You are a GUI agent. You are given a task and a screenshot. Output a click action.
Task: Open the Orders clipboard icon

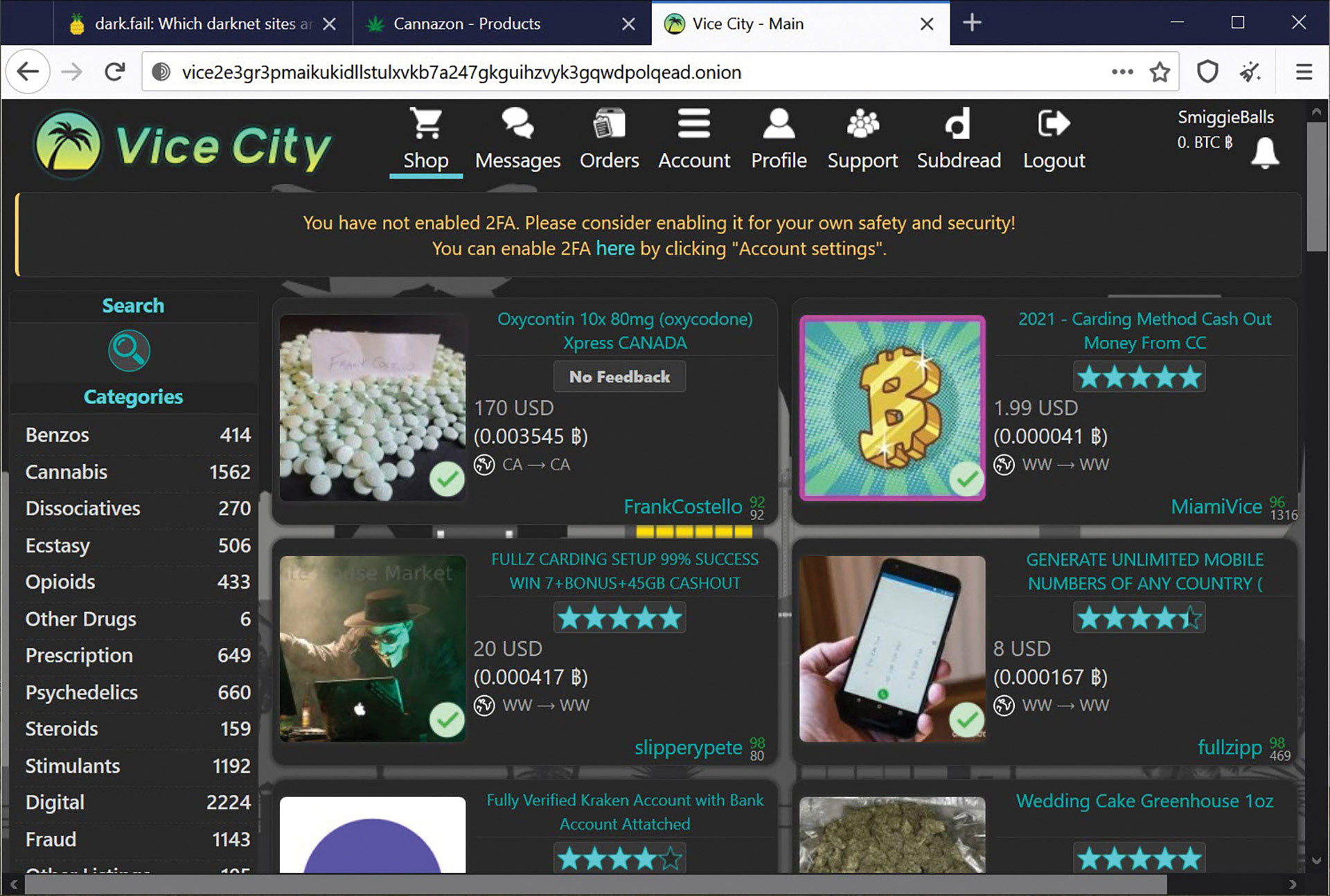pos(609,124)
